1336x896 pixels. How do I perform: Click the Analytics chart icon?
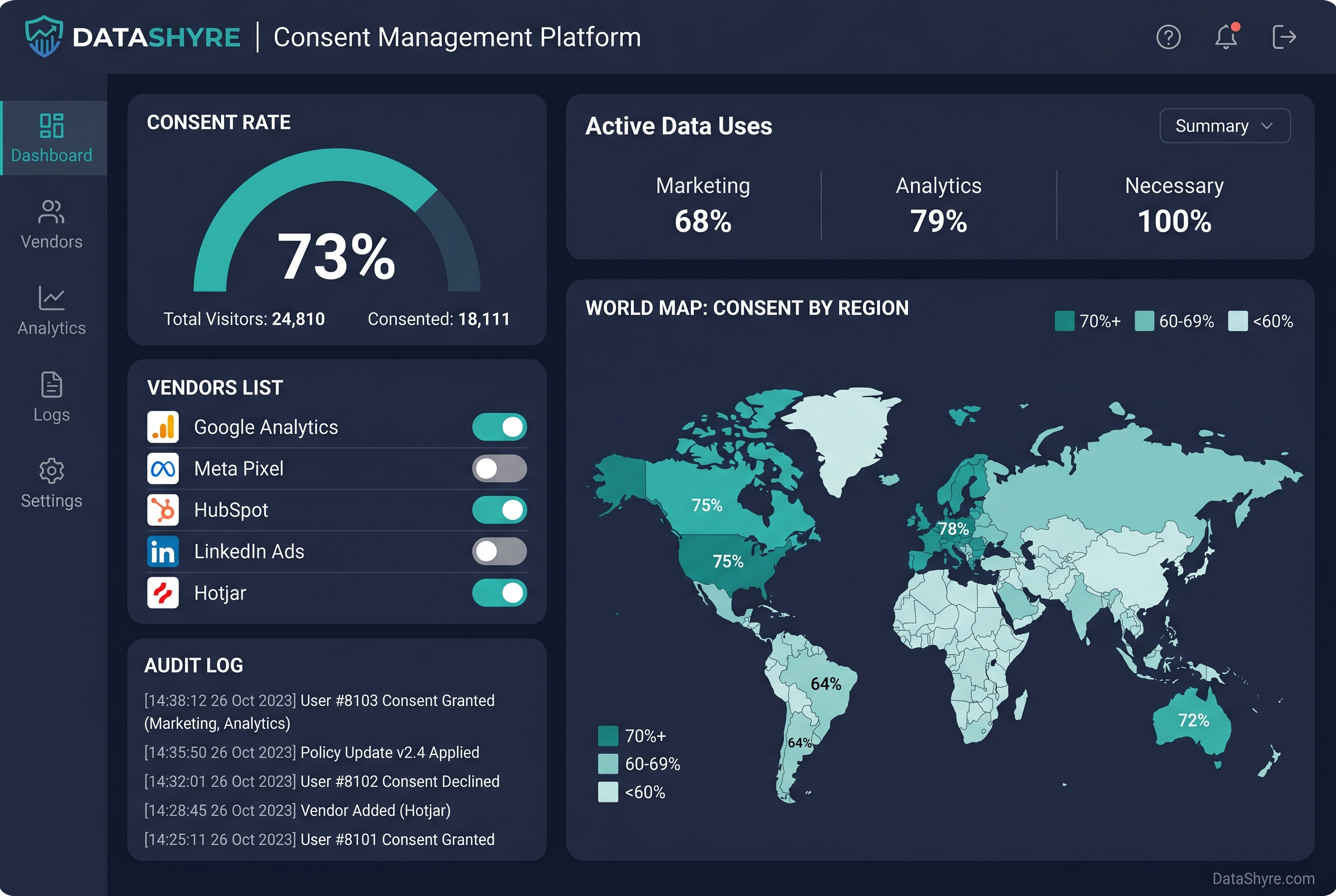click(x=51, y=298)
